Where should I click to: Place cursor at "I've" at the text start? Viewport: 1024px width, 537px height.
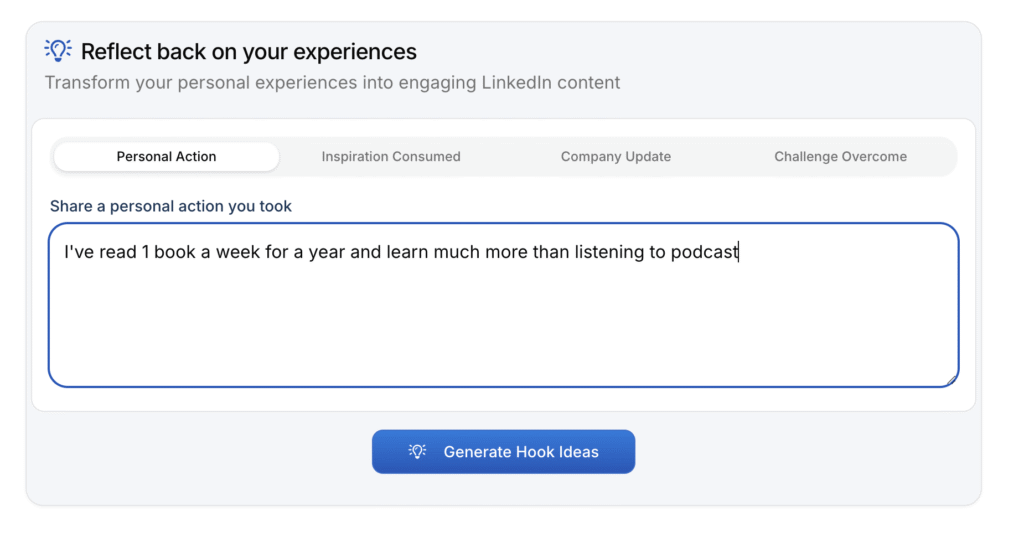79,253
